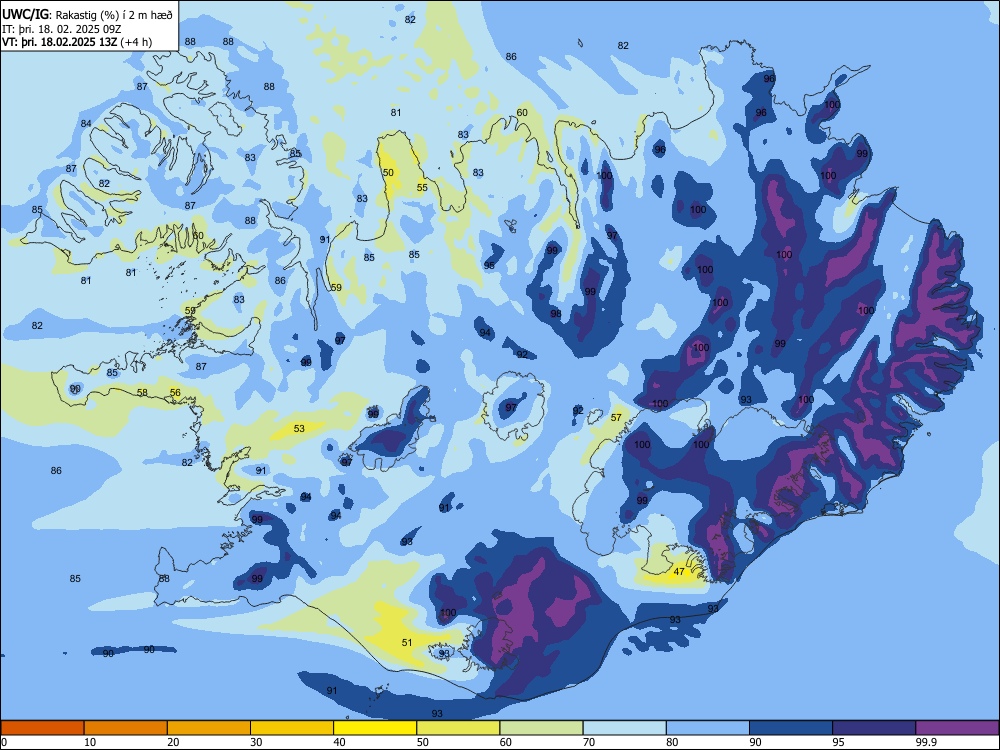Click the legend scale label '40'

pos(339,742)
